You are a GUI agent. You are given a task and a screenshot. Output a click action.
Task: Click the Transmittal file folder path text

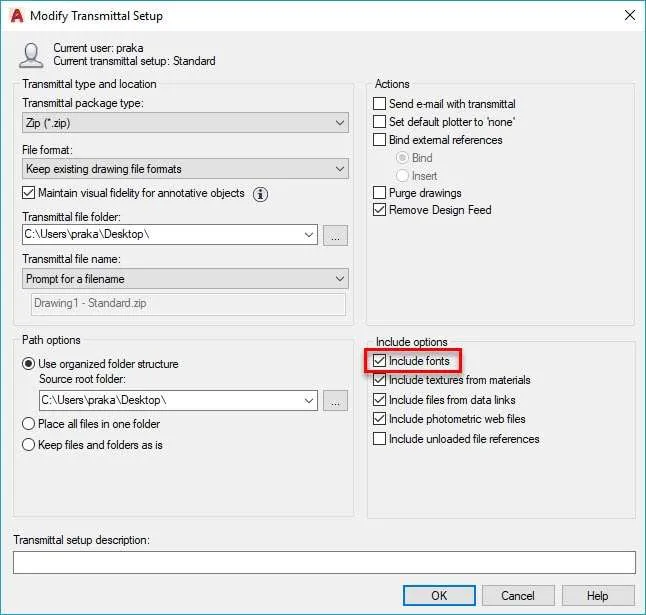(87, 234)
